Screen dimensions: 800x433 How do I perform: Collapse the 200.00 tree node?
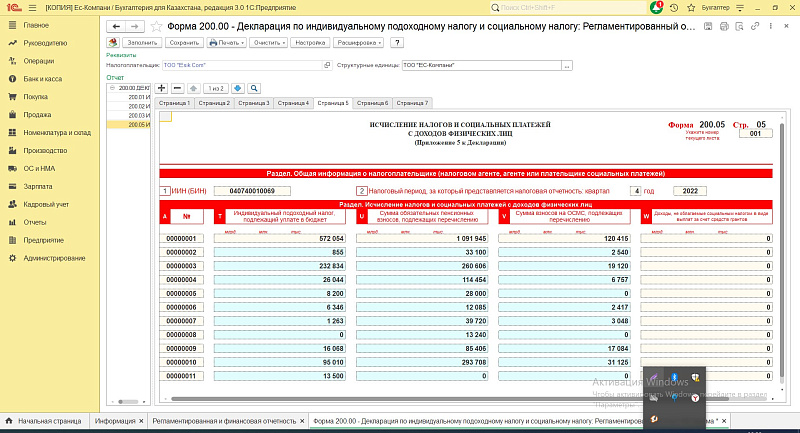point(111,88)
